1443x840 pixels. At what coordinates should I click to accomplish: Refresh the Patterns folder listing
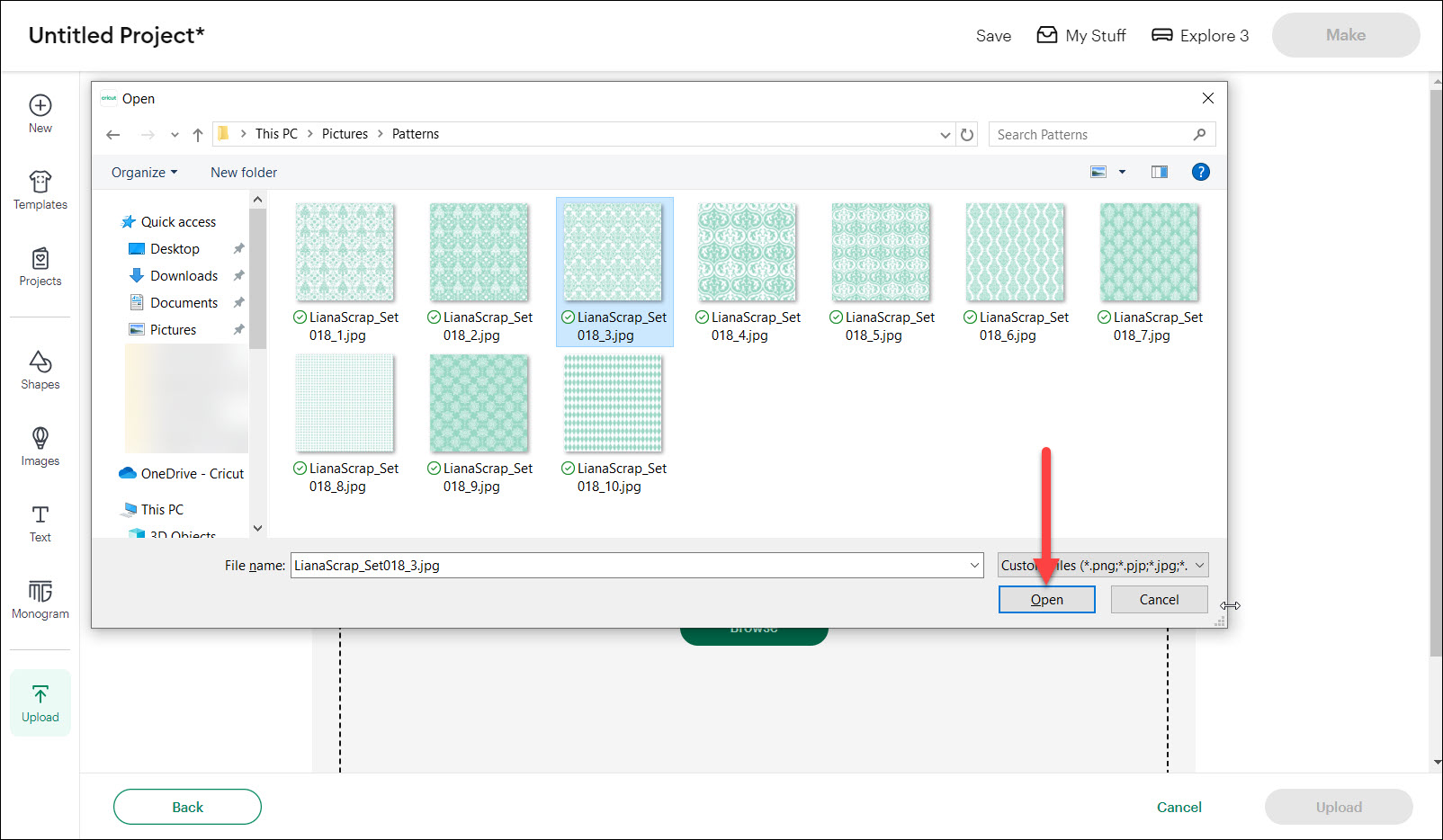[x=967, y=135]
